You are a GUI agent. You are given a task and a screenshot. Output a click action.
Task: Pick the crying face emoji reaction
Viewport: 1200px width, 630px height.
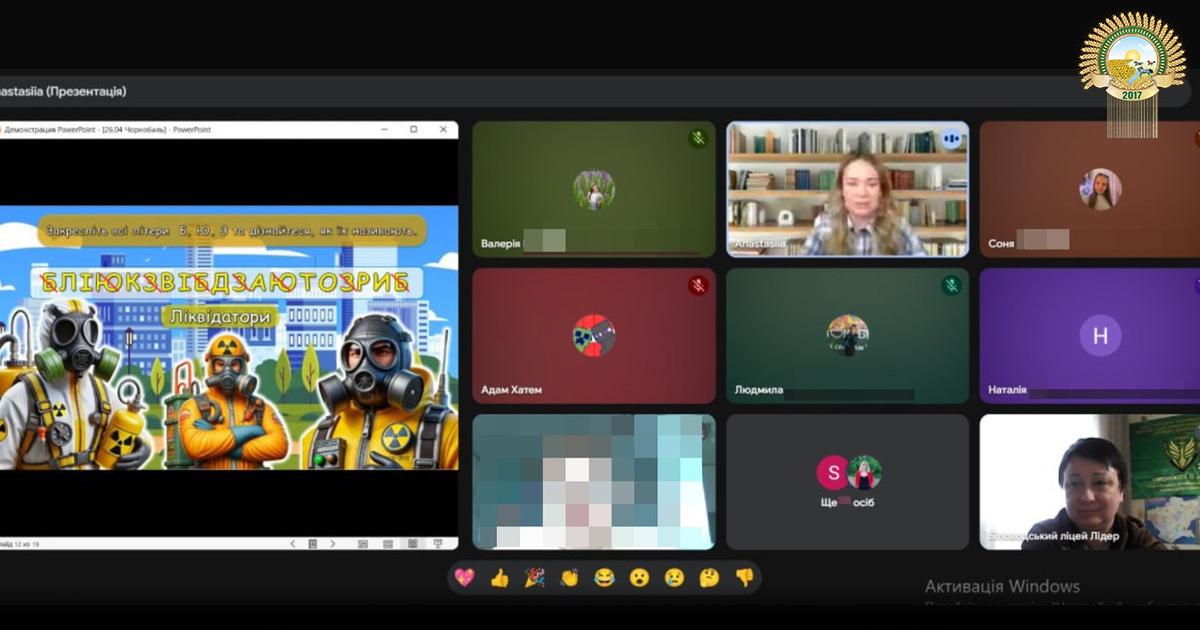674,577
